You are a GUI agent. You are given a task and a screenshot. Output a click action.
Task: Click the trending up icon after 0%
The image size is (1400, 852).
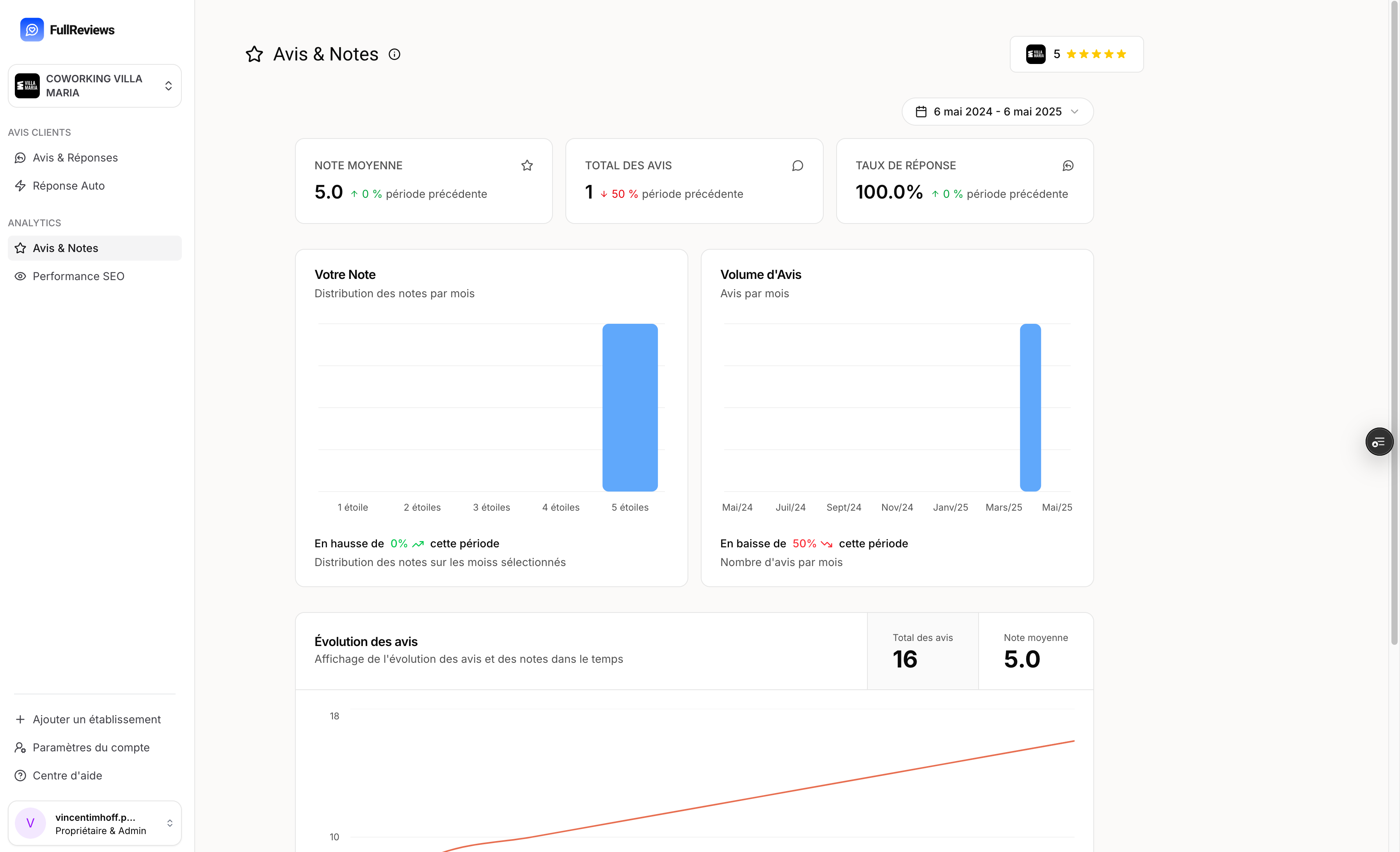[418, 543]
